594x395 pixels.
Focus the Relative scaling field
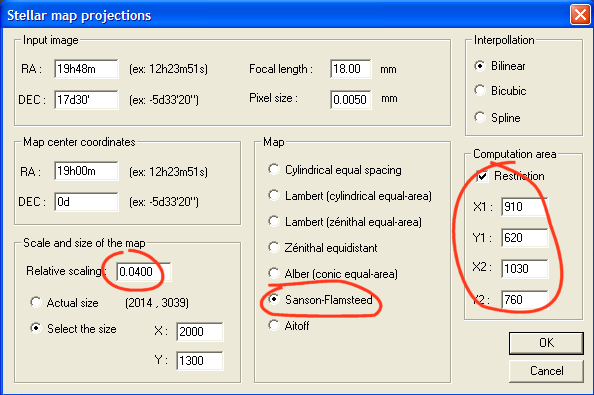(144, 272)
